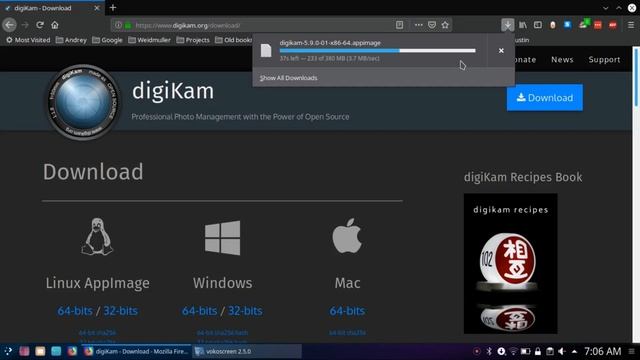Check battery status in system tray

coord(526,351)
